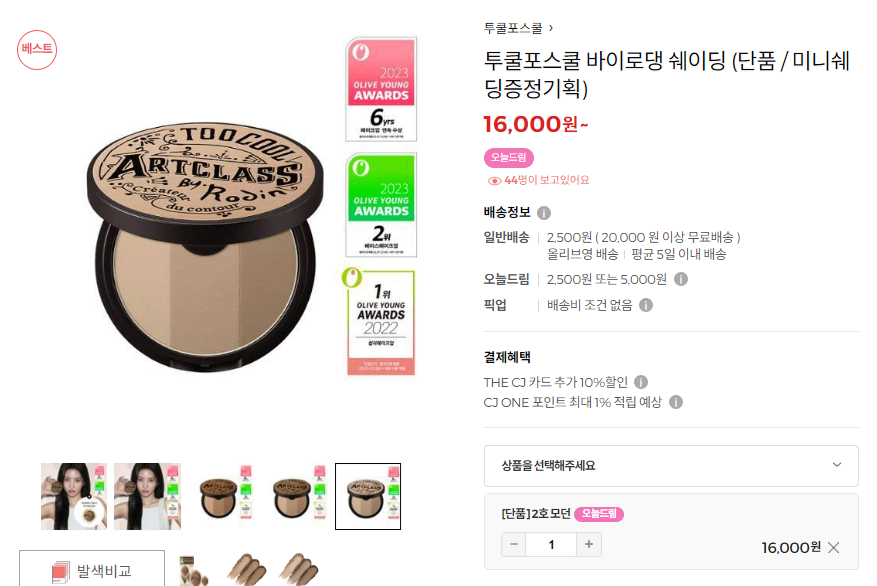Remove the 2호 모던 selected item
This screenshot has height=586, width=877.
833,547
